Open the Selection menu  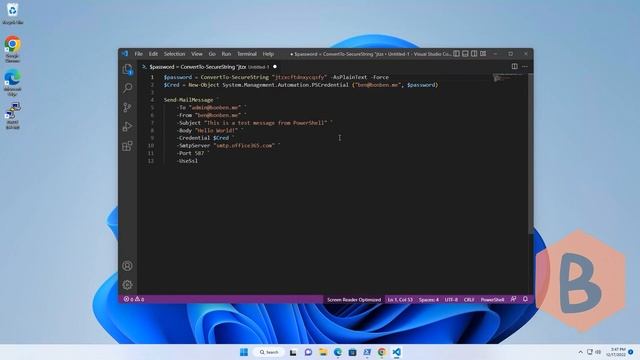tap(174, 54)
